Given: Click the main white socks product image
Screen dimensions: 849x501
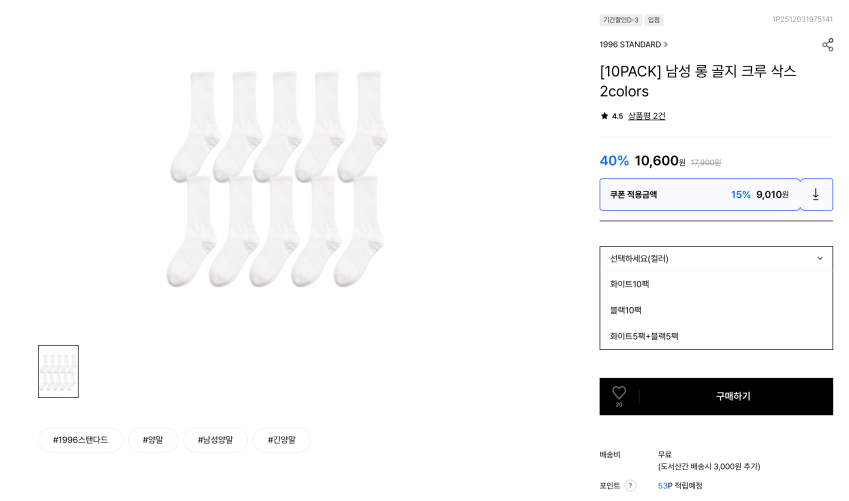Looking at the screenshot, I should 277,178.
